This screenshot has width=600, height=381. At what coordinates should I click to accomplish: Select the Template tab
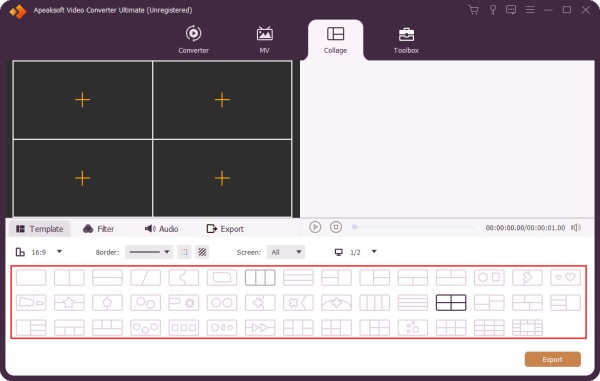tap(39, 229)
